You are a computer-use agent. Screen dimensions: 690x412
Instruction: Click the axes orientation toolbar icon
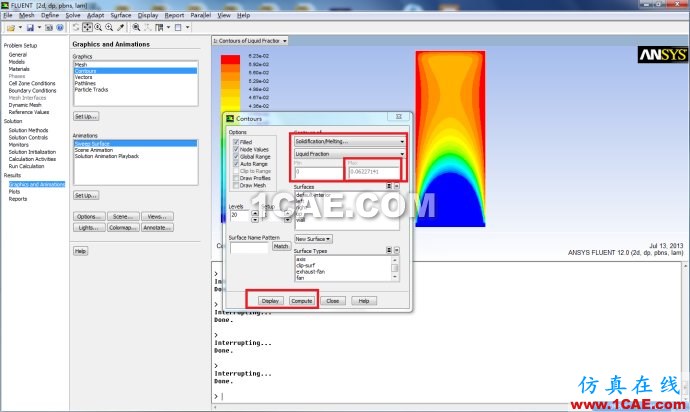pyautogui.click(x=147, y=27)
